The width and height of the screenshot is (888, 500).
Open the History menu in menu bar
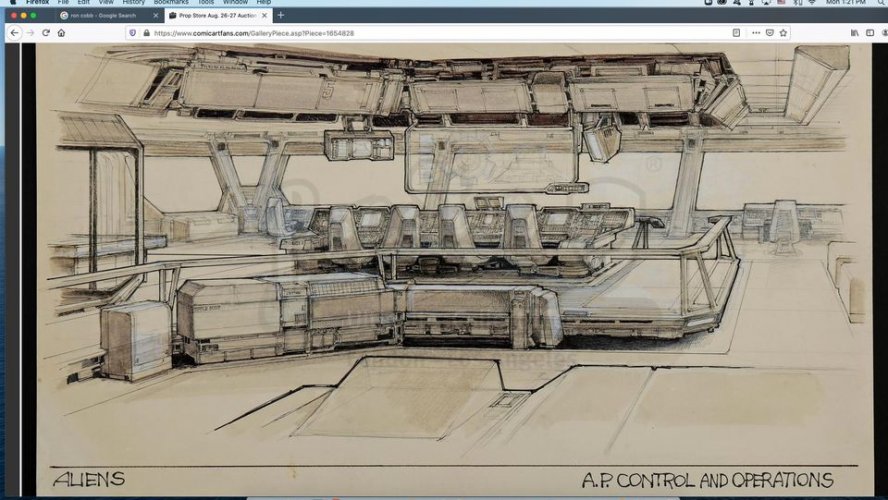(x=133, y=3)
